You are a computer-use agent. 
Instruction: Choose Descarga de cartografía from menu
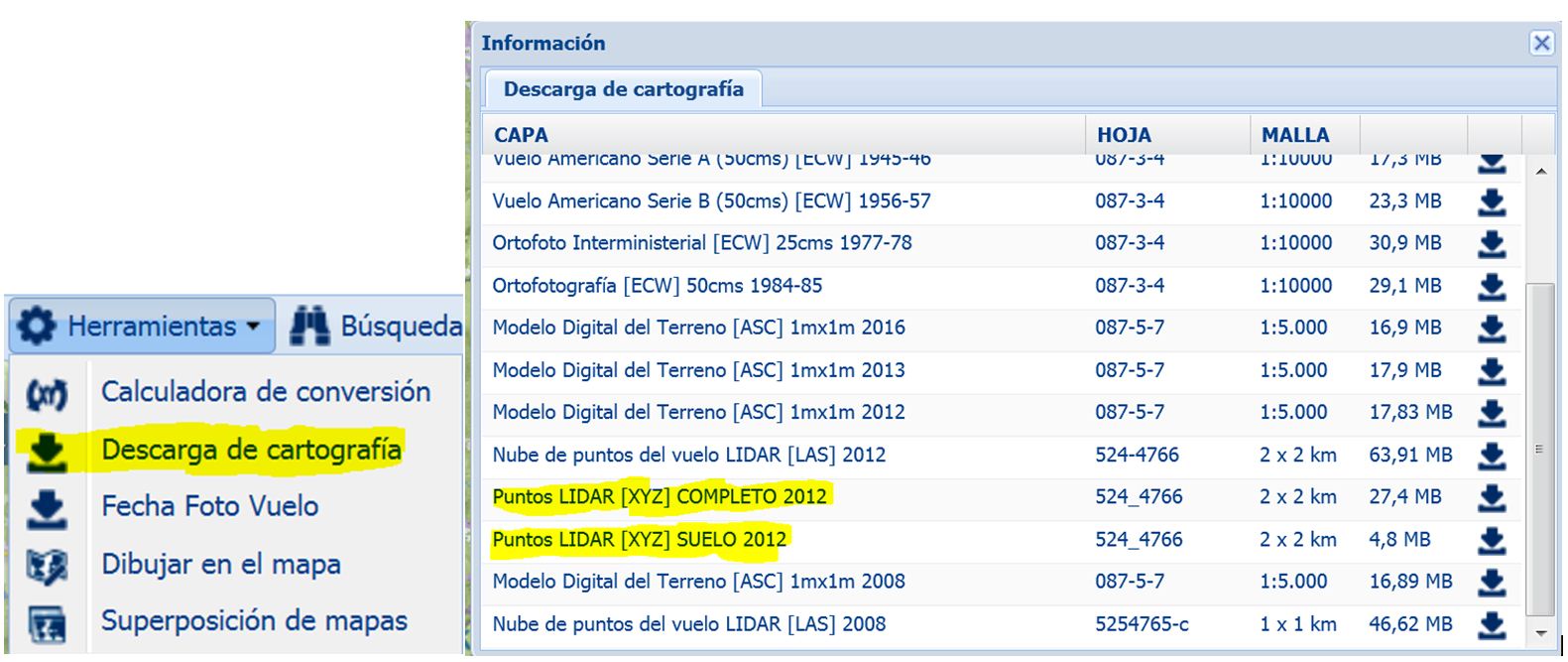(251, 450)
